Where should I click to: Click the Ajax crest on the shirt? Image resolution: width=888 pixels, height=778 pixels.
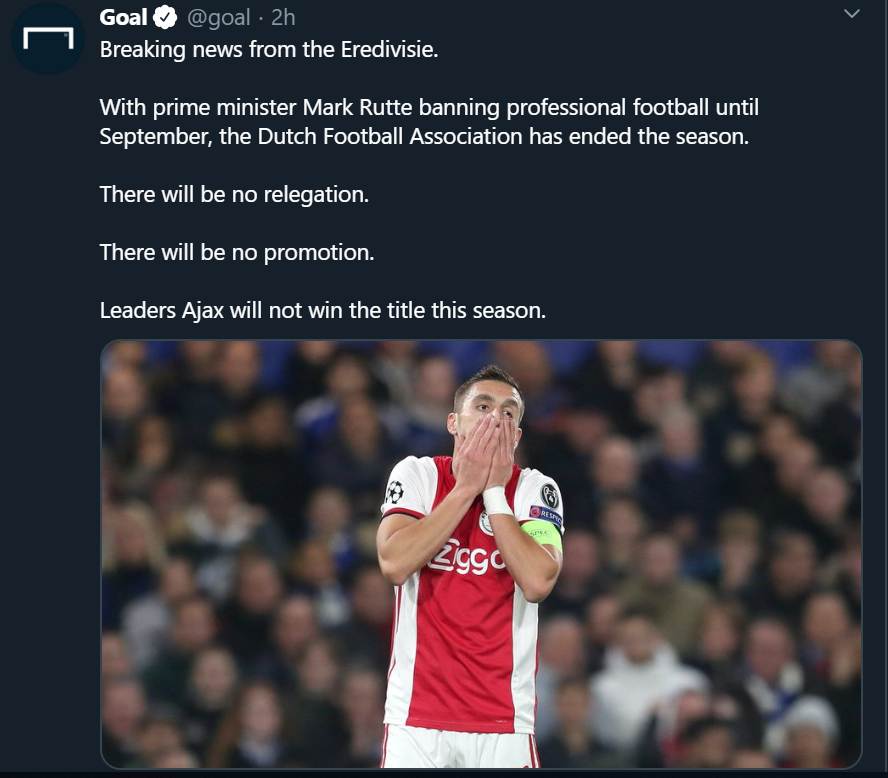pos(486,523)
